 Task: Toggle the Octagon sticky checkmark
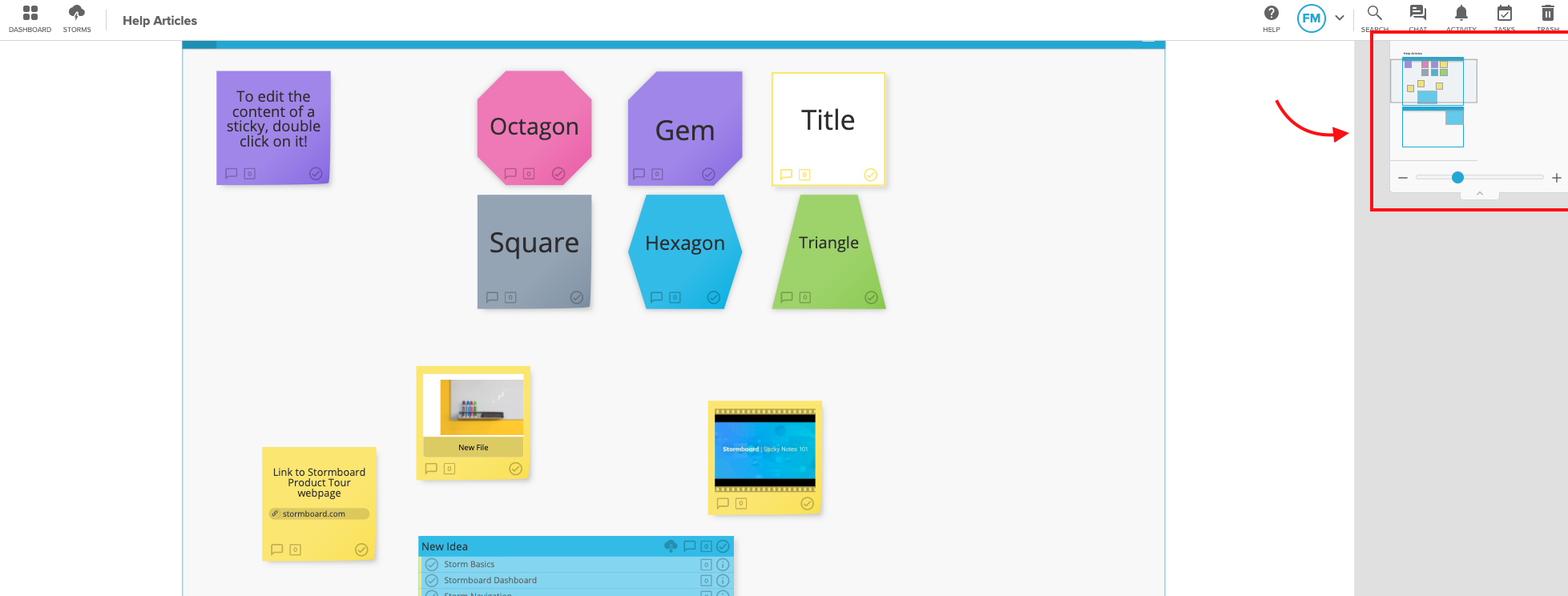558,174
